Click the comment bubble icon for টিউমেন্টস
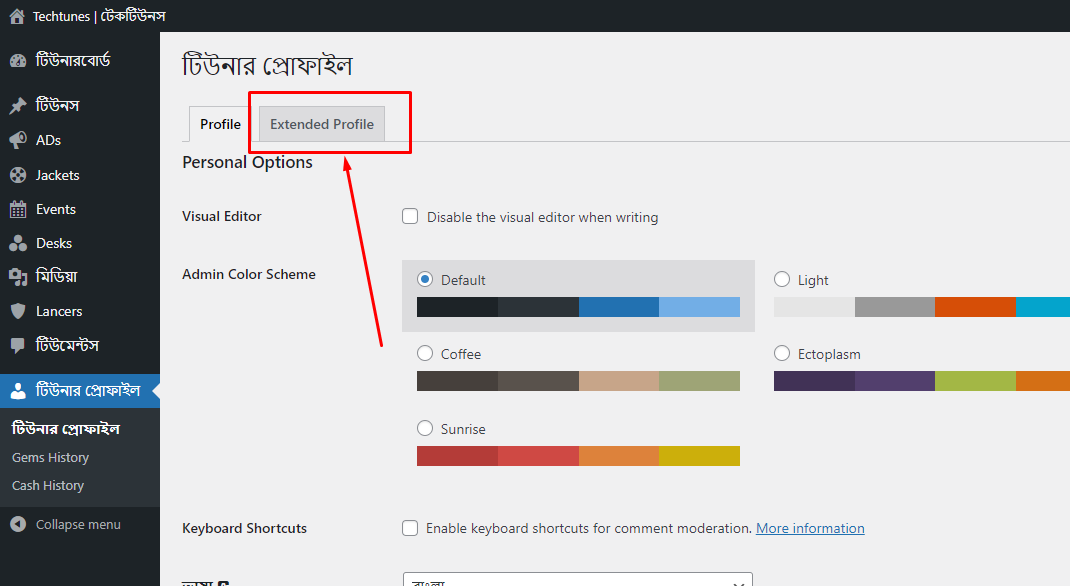Image resolution: width=1070 pixels, height=586 pixels. coord(18,345)
